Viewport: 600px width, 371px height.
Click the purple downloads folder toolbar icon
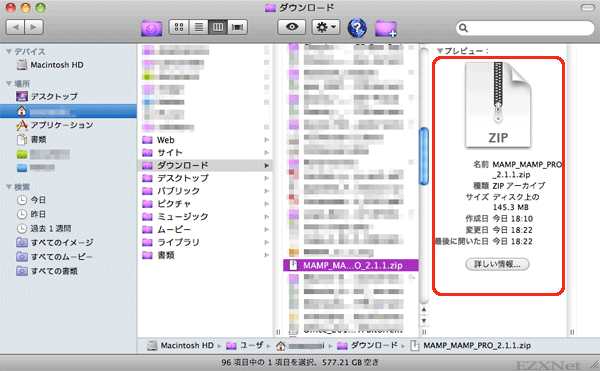152,28
